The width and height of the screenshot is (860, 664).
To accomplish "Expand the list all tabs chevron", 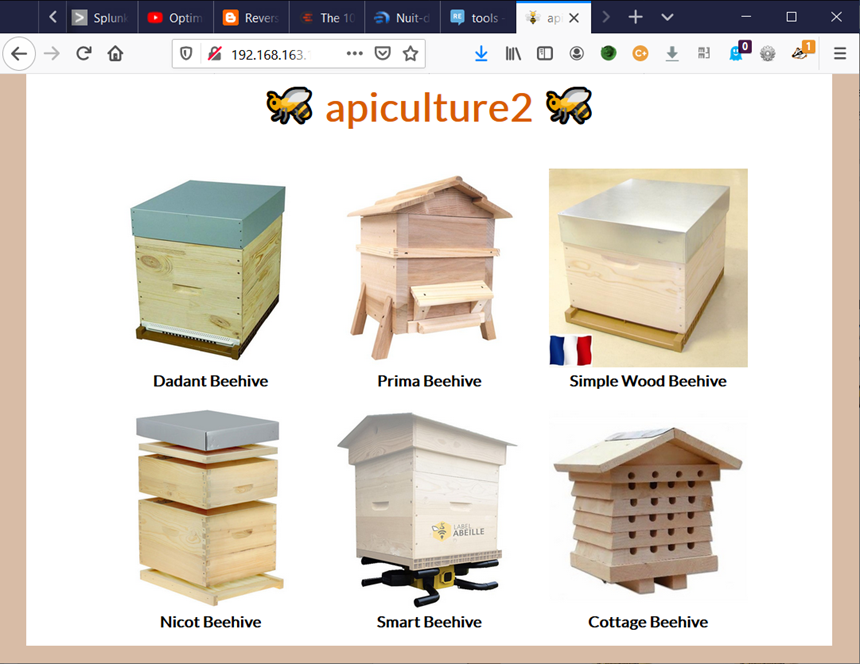I will (x=667, y=18).
